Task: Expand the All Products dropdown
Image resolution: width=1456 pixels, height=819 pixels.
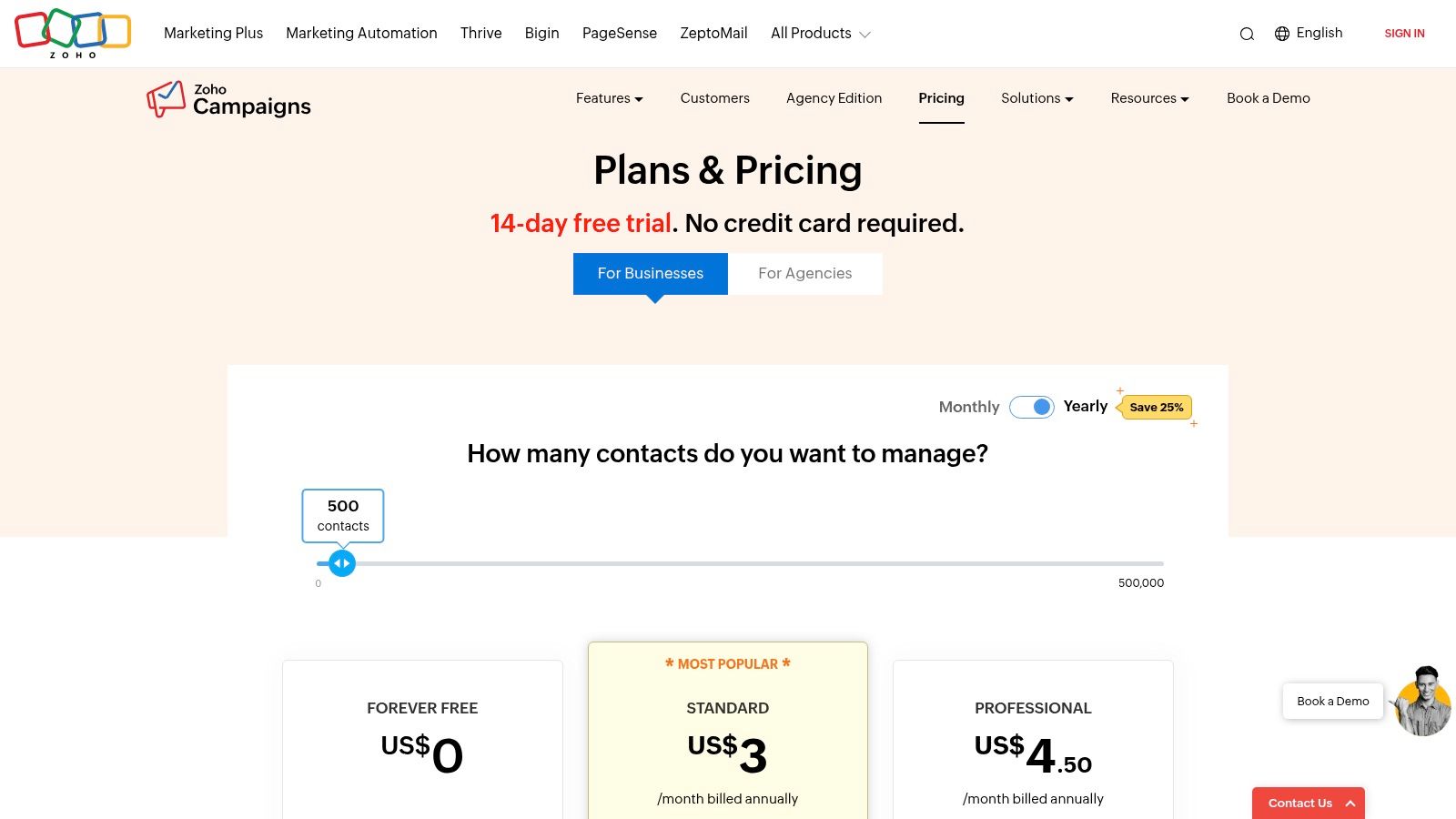Action: 819,33
